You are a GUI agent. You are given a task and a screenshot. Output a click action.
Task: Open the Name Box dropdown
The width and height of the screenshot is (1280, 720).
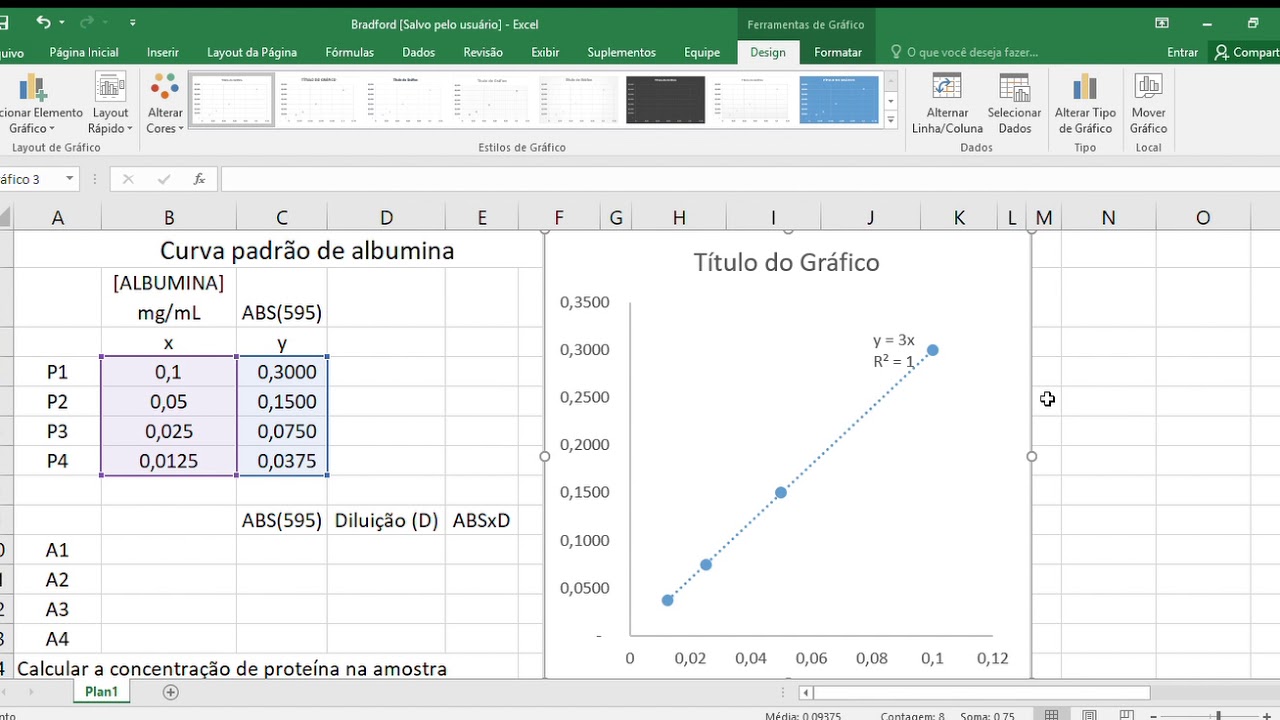pos(70,179)
